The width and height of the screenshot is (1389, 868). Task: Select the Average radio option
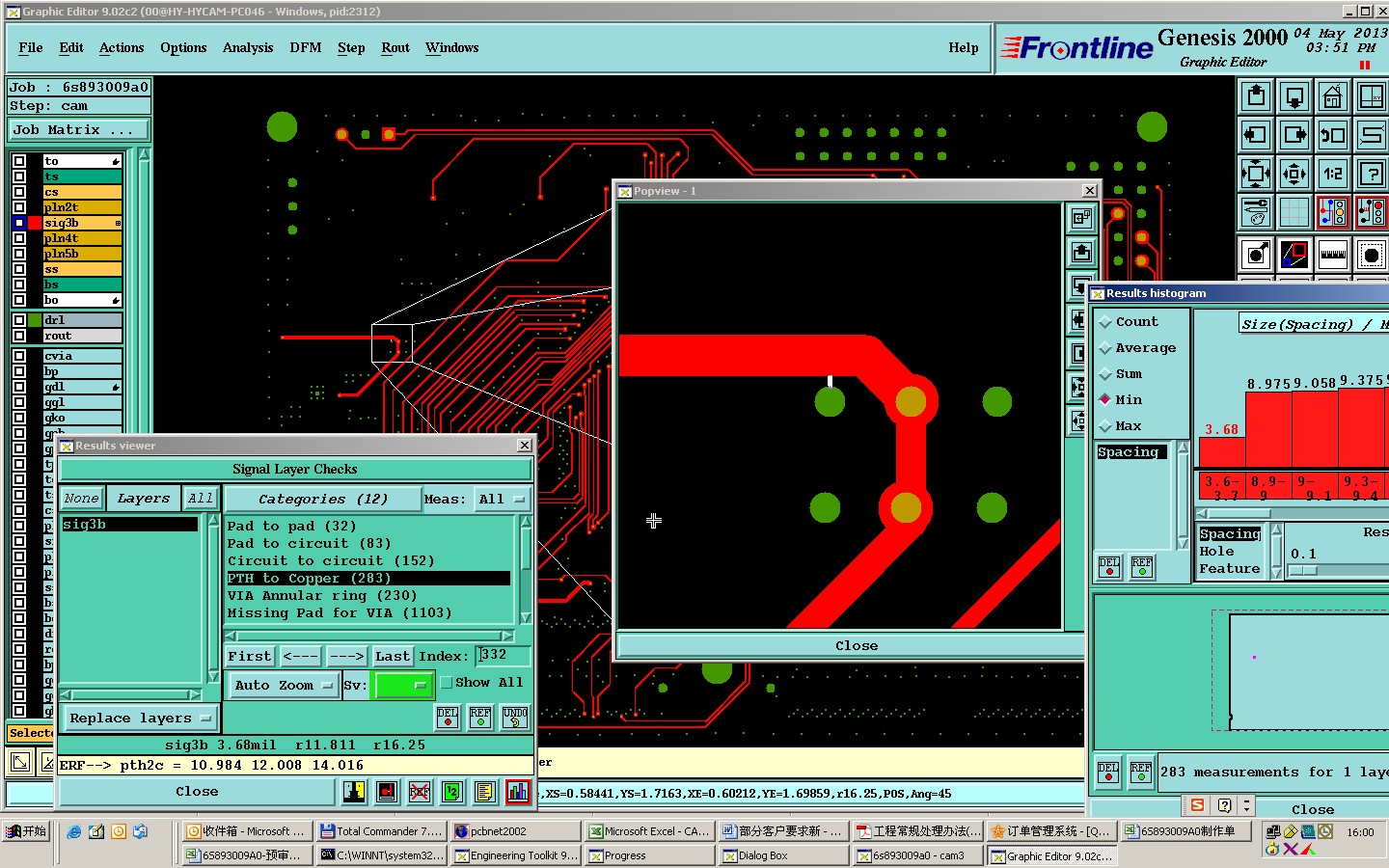point(1136,348)
